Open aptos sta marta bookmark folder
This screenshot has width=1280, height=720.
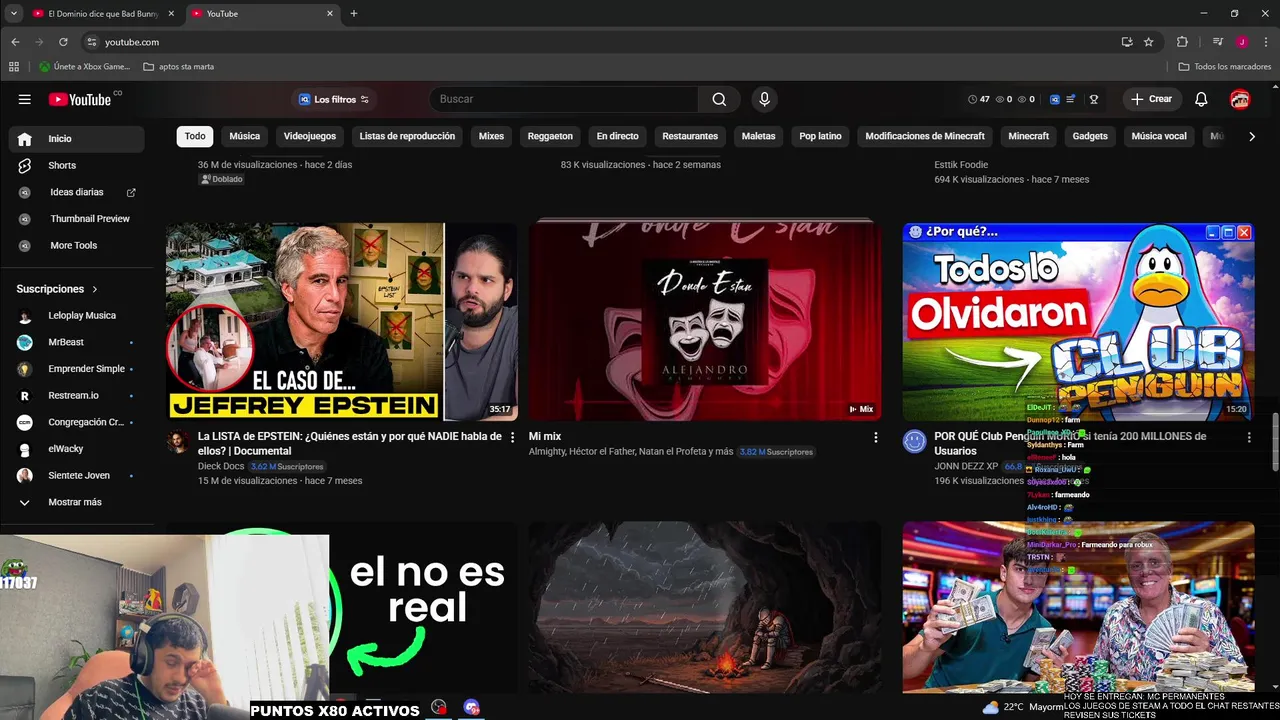179,67
